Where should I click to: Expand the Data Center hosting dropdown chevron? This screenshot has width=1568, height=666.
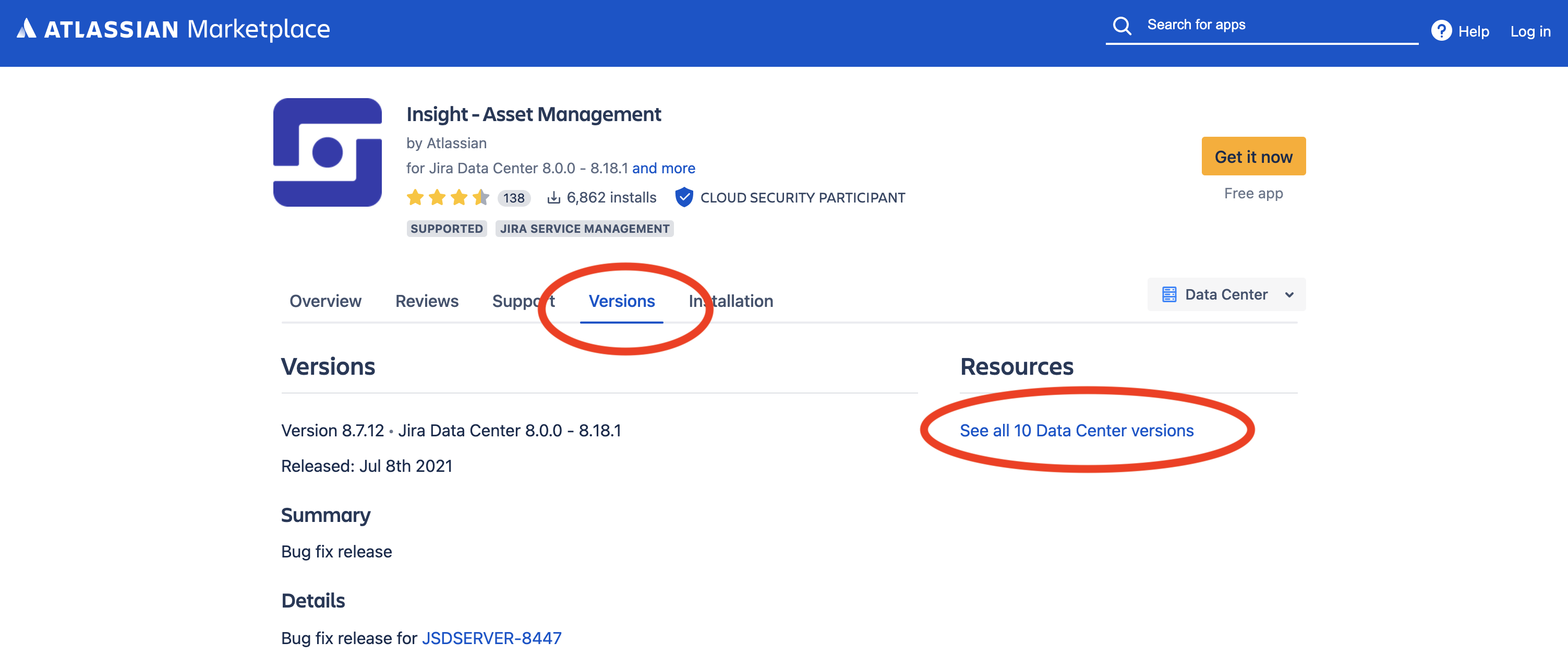click(x=1288, y=295)
